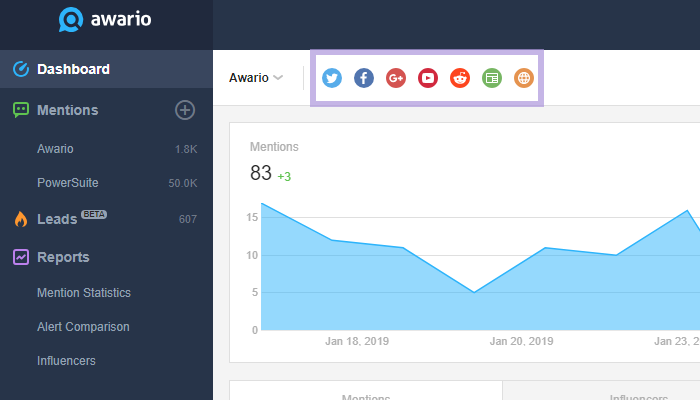Click the lowest chart point at 5
The height and width of the screenshot is (400, 700).
(x=474, y=292)
